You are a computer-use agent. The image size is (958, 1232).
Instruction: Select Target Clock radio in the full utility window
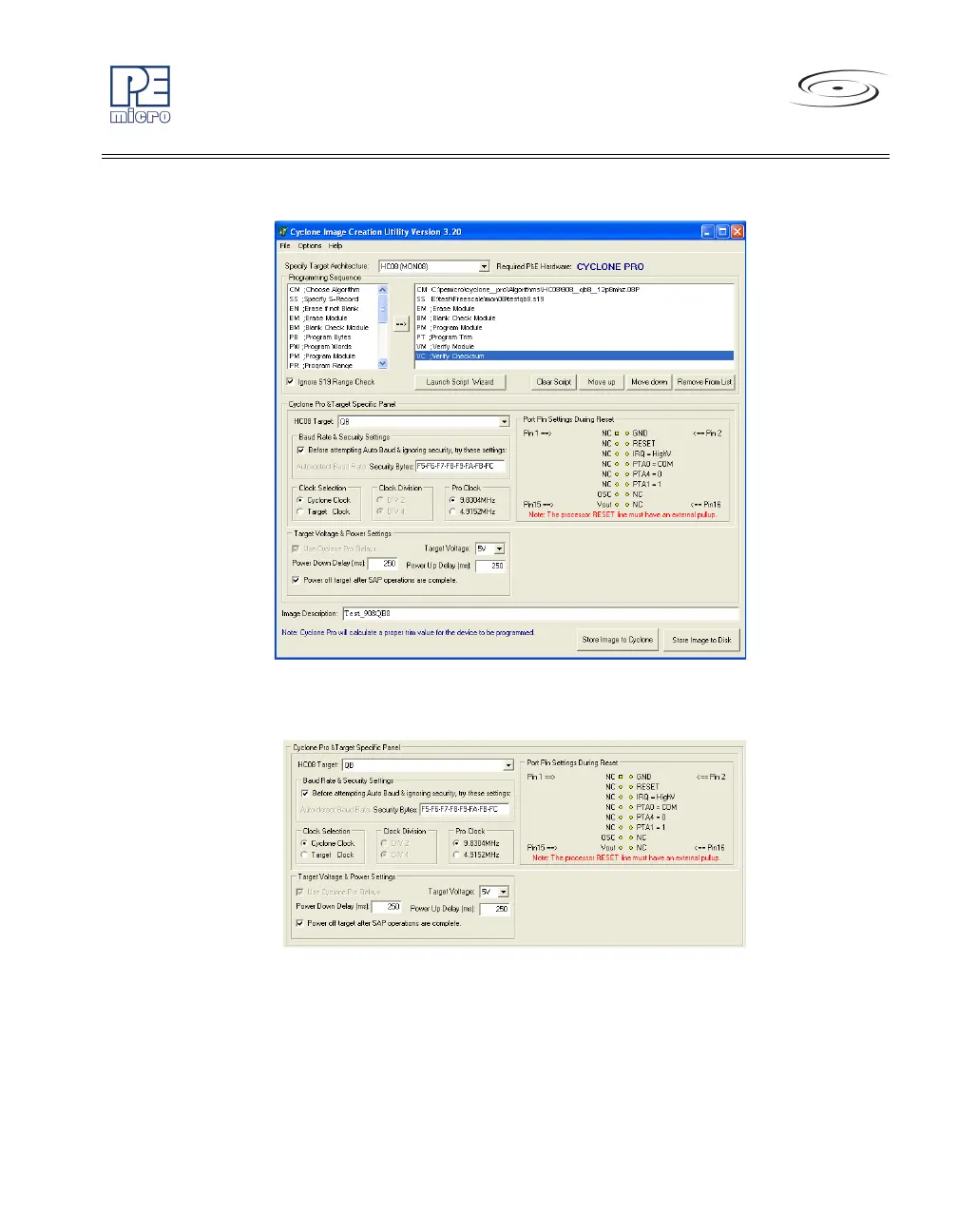coord(300,511)
